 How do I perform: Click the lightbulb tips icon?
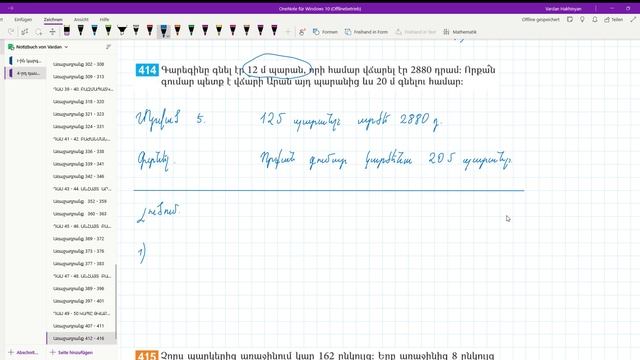582,20
